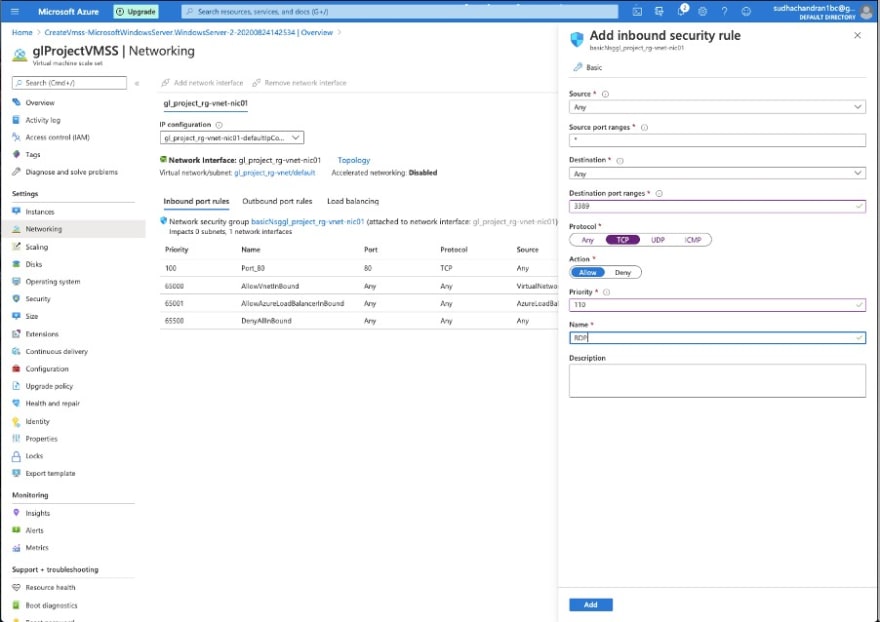Focus the Azure global search box
This screenshot has width=880, height=622.
(x=400, y=11)
